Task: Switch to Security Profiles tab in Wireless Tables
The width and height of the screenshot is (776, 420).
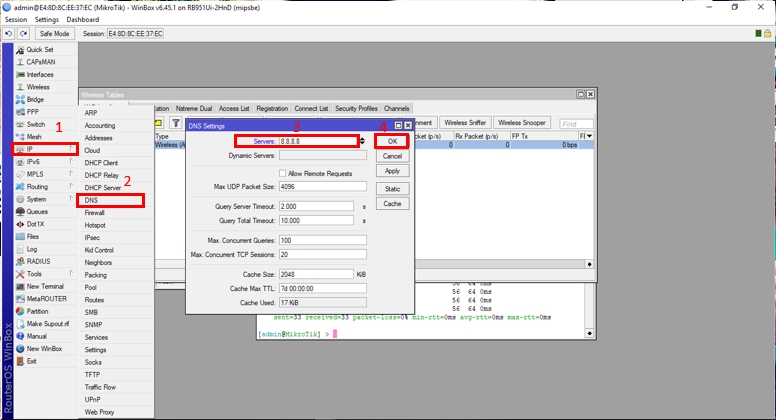Action: click(356, 108)
